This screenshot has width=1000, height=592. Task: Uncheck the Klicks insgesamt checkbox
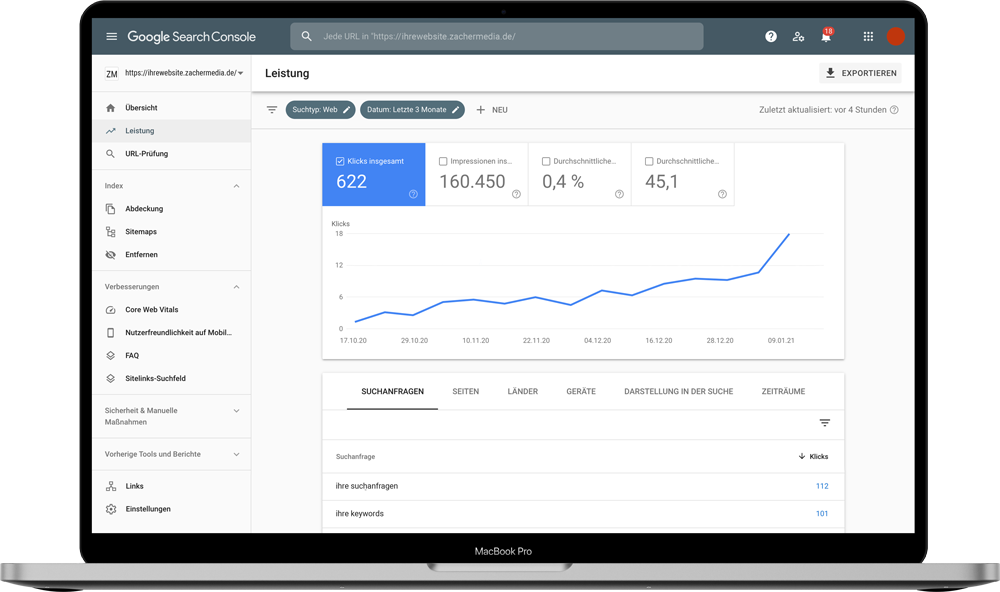(341, 161)
